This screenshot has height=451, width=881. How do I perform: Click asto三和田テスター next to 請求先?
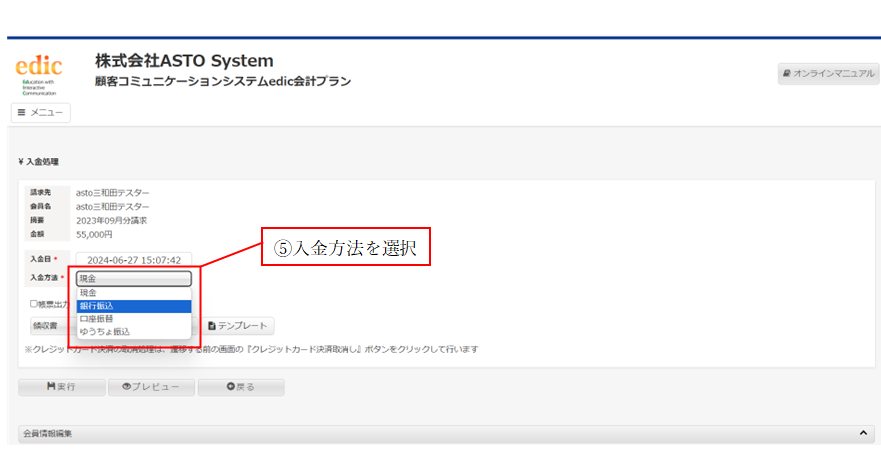pos(113,193)
